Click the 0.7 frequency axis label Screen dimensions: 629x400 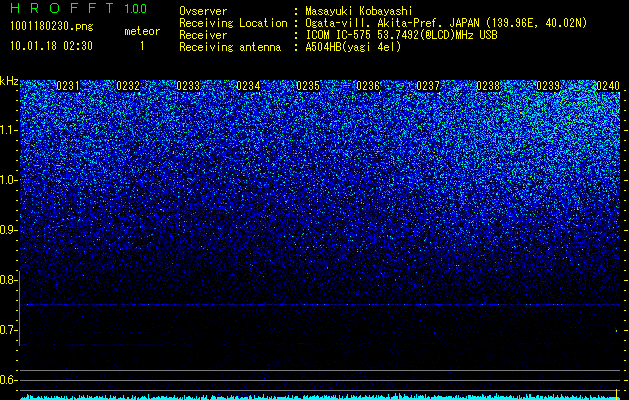(x=8, y=330)
